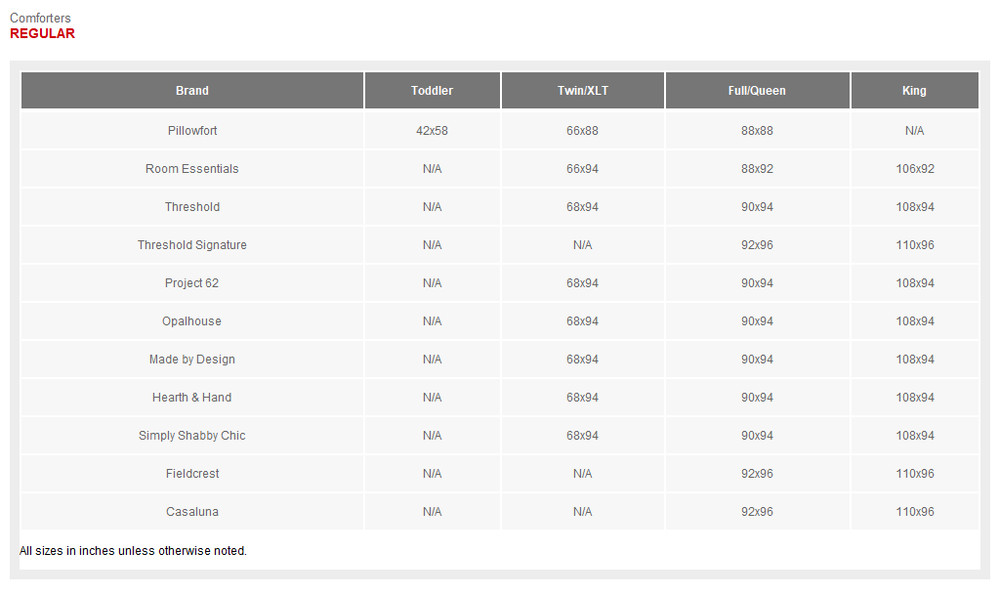Select the Opalhouse brand name

[x=192, y=321]
